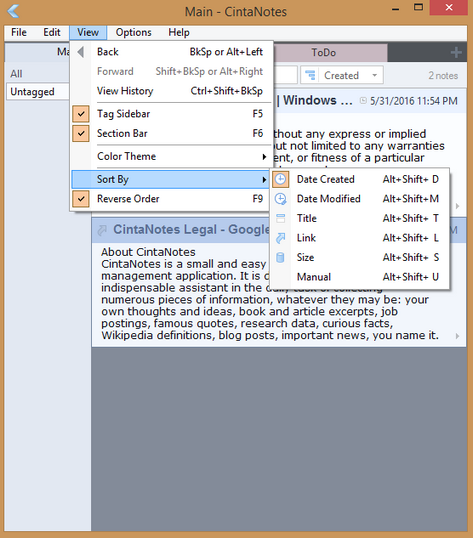Open the Options menu
473x538 pixels.
click(133, 32)
